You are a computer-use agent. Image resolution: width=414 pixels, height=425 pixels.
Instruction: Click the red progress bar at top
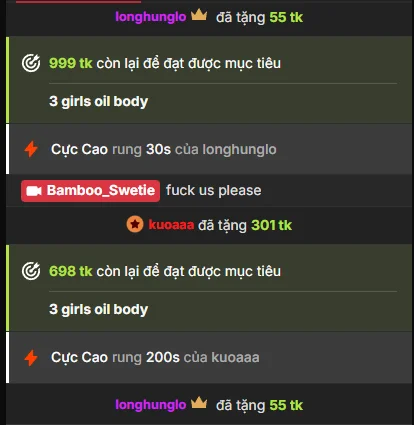[78, 1]
